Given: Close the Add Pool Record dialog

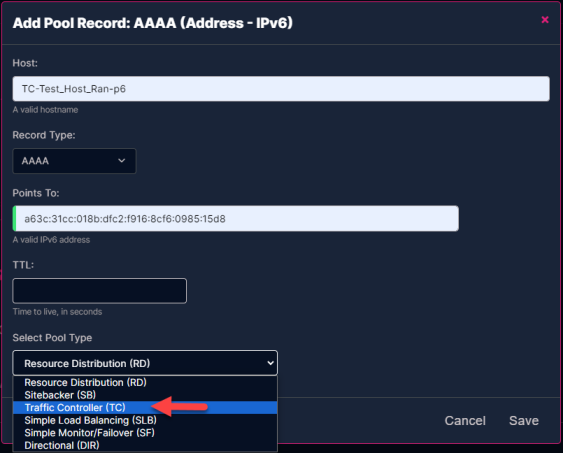Looking at the screenshot, I should 545,20.
